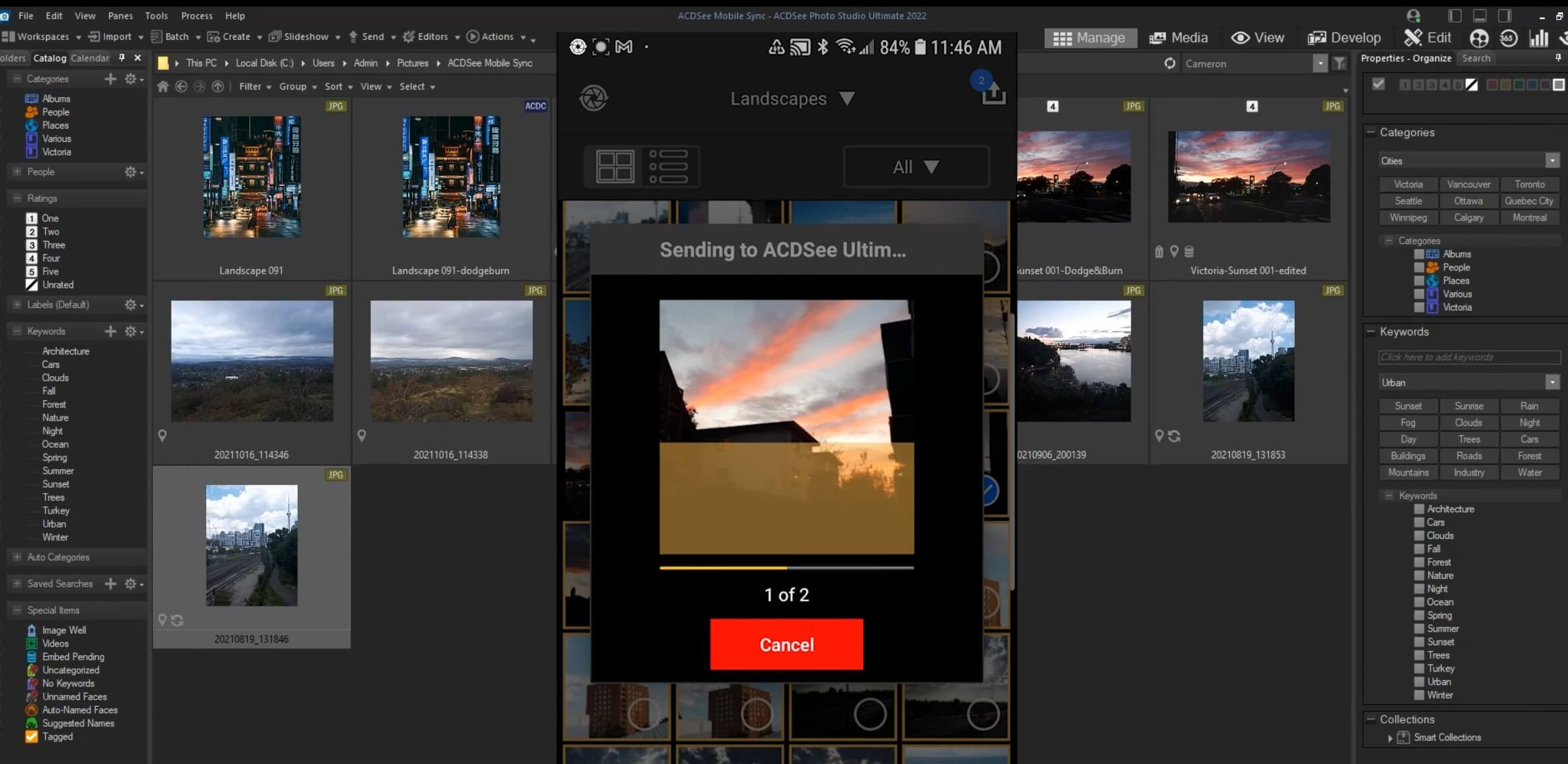
Task: Click the Home folder icon in the navigation bar
Action: (x=163, y=86)
